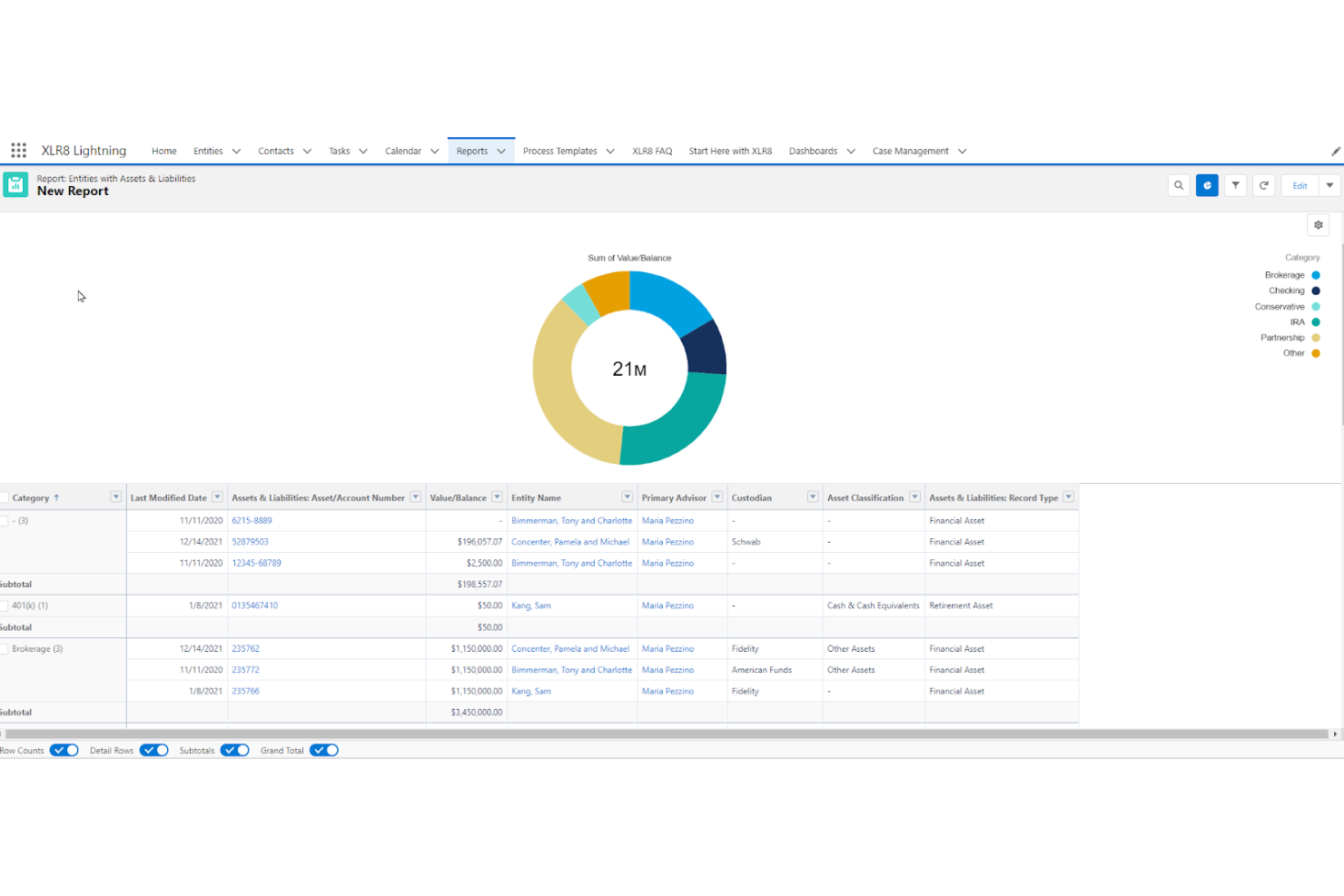Open Maria Pezzino link in 235762 row
Image resolution: width=1344 pixels, height=896 pixels.
coord(667,649)
